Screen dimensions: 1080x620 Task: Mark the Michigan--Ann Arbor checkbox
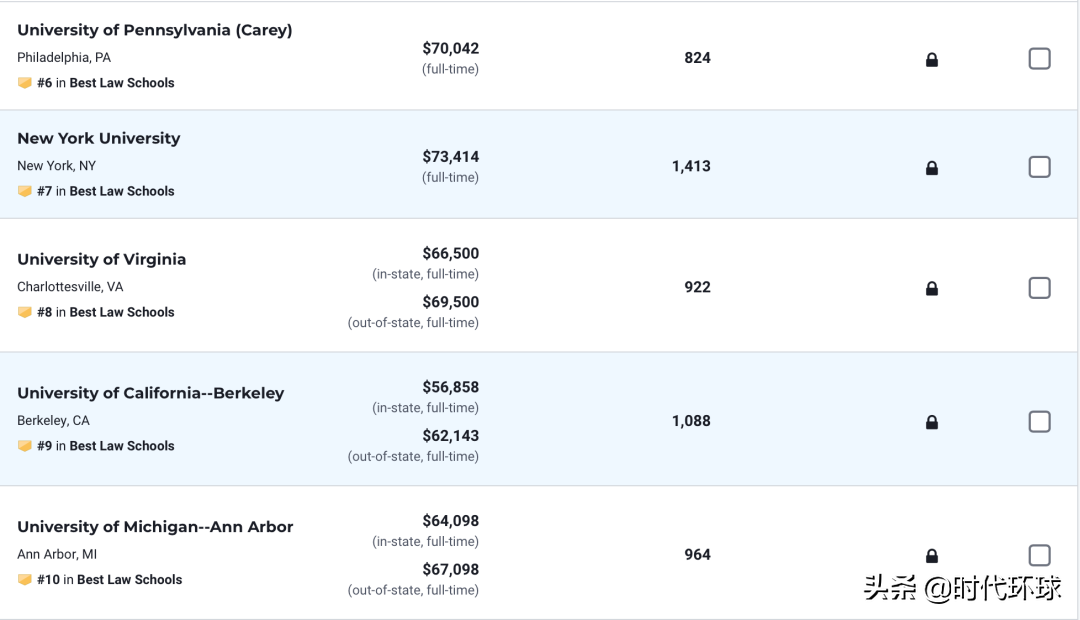pos(1040,555)
